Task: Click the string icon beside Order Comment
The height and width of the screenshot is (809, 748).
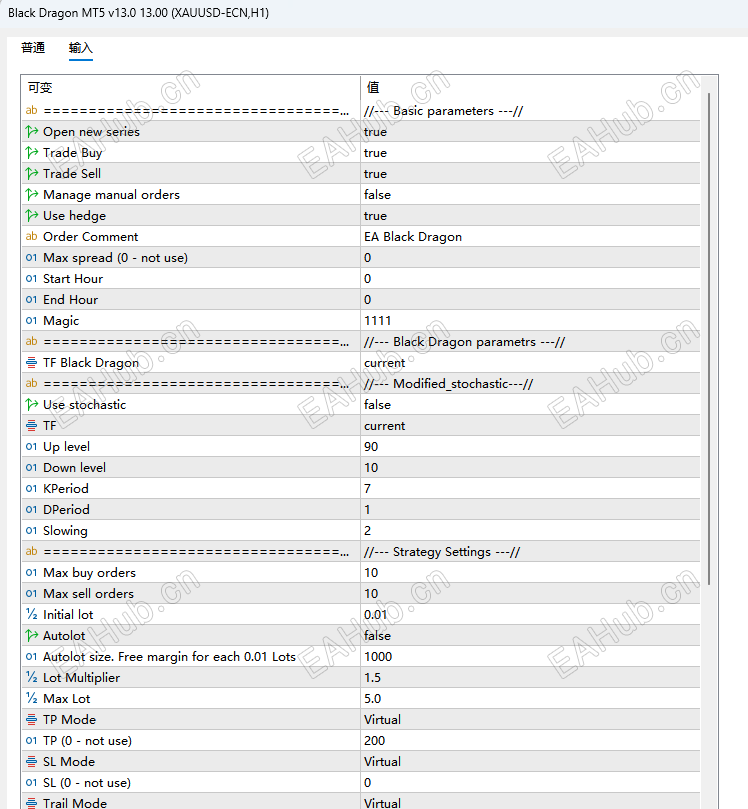Action: point(31,236)
